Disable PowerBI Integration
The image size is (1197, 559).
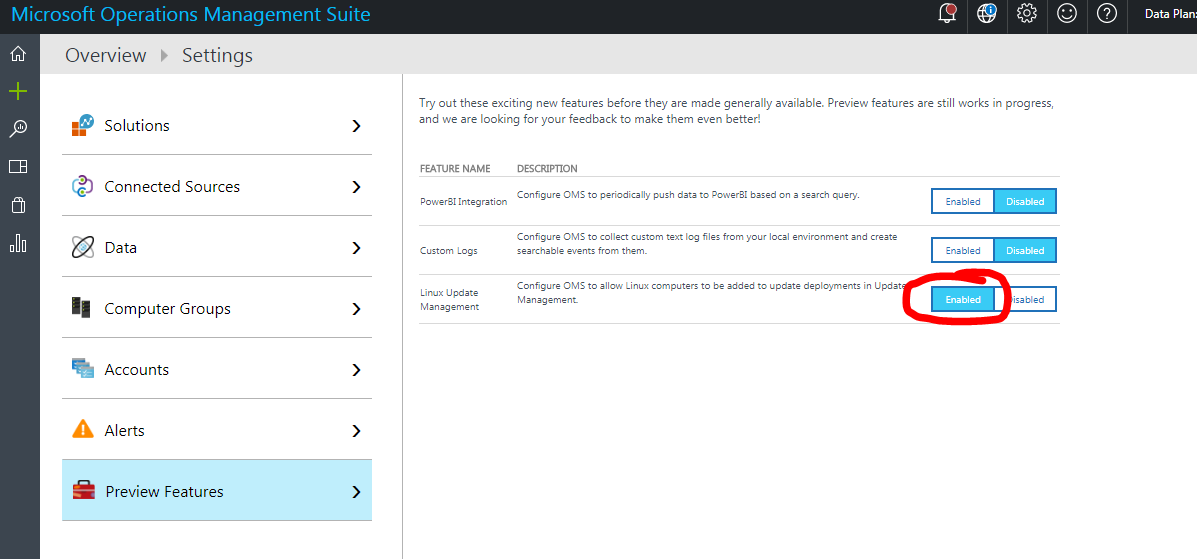pyautogui.click(x=1025, y=202)
